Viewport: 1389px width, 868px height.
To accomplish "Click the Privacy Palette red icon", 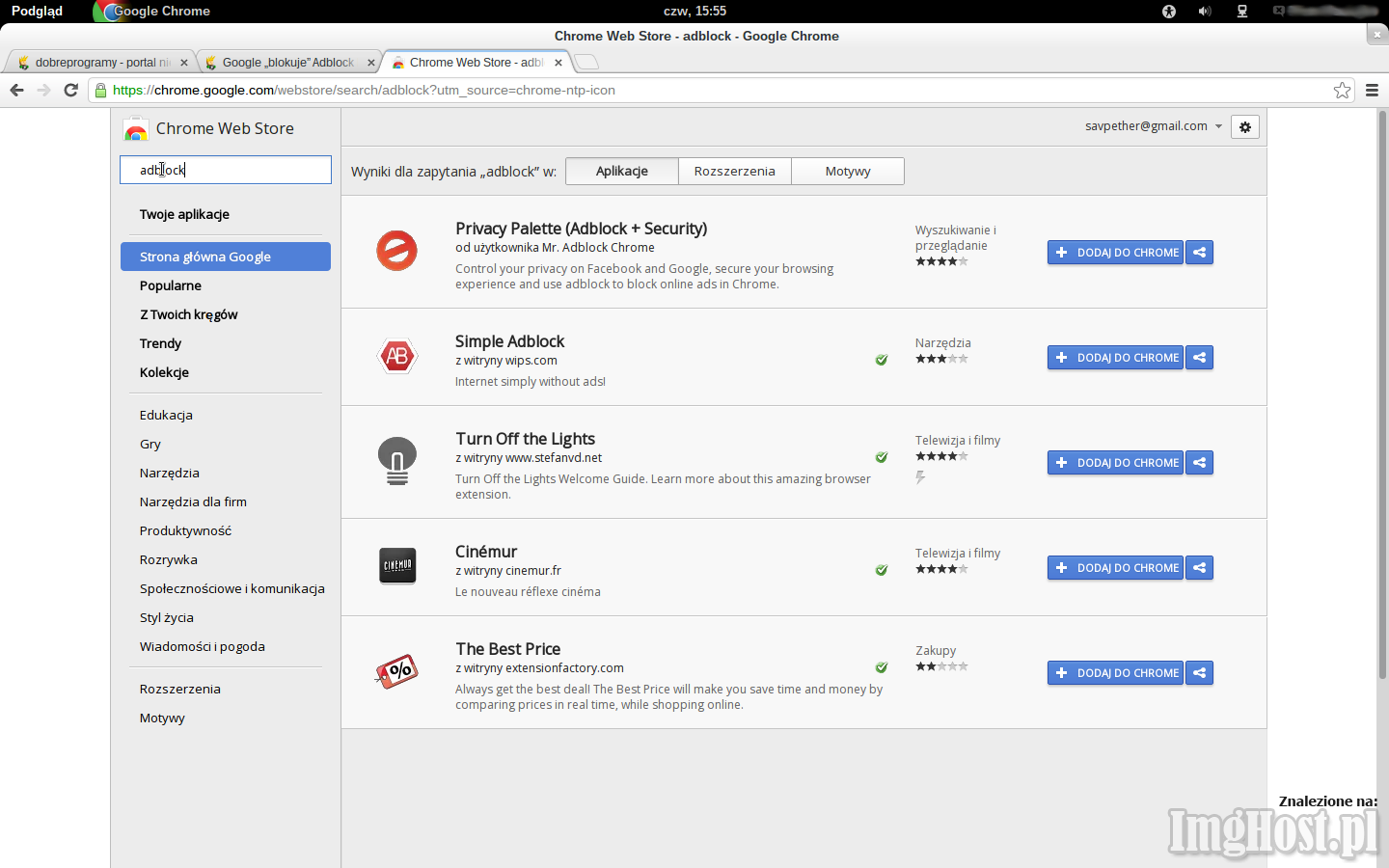I will point(396,251).
